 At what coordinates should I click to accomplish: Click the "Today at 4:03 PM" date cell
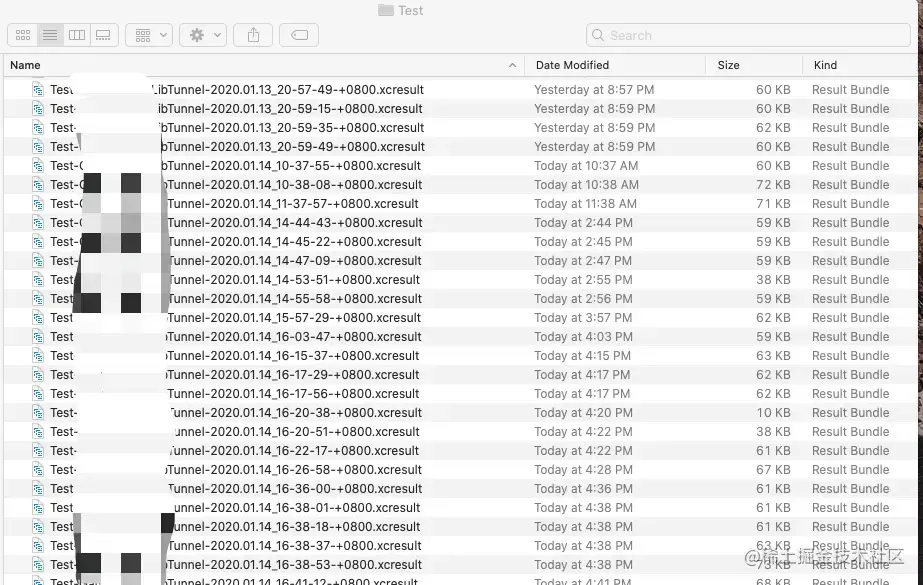[x=583, y=337]
